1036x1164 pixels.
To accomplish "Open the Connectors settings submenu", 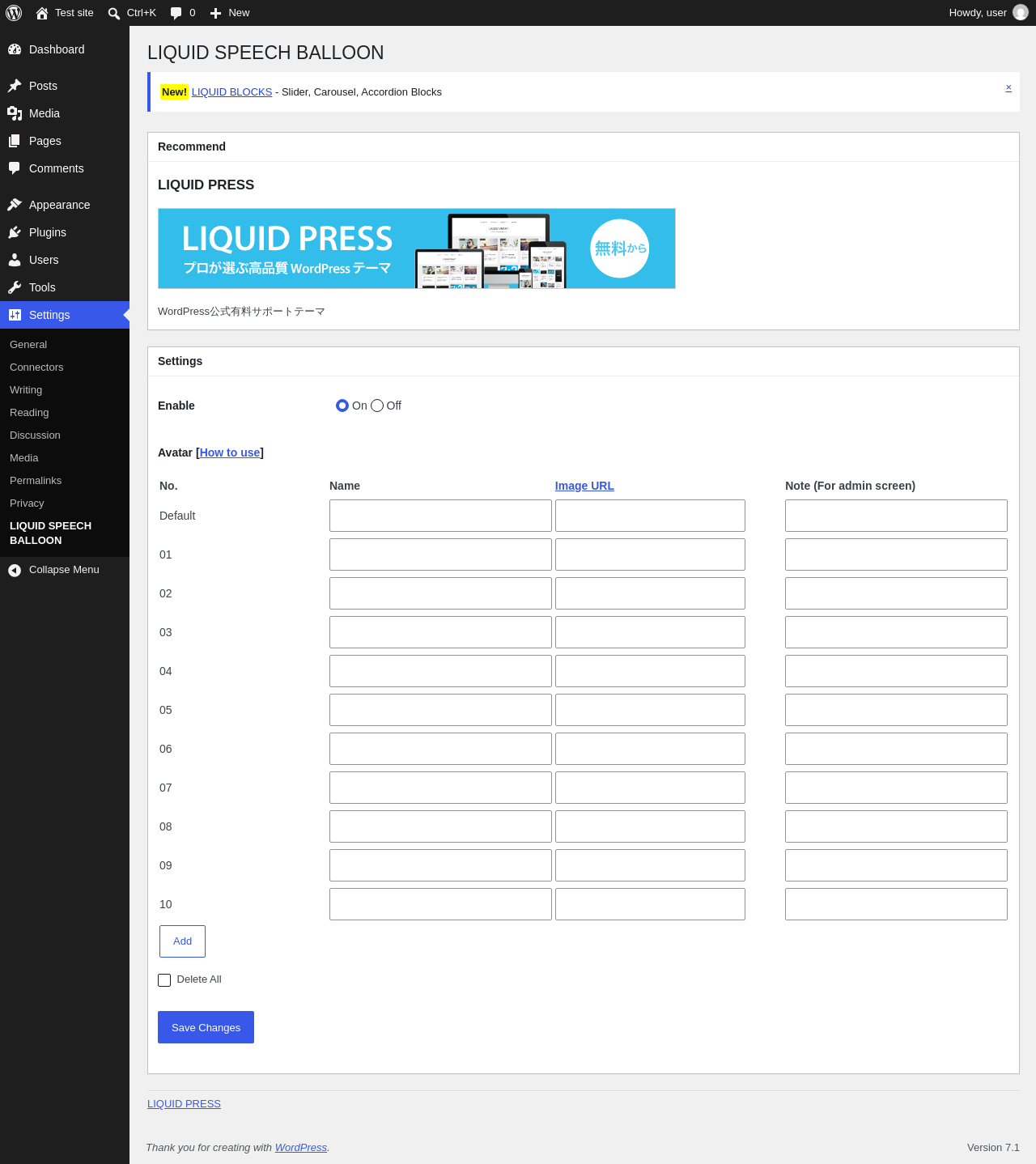I will 36,367.
